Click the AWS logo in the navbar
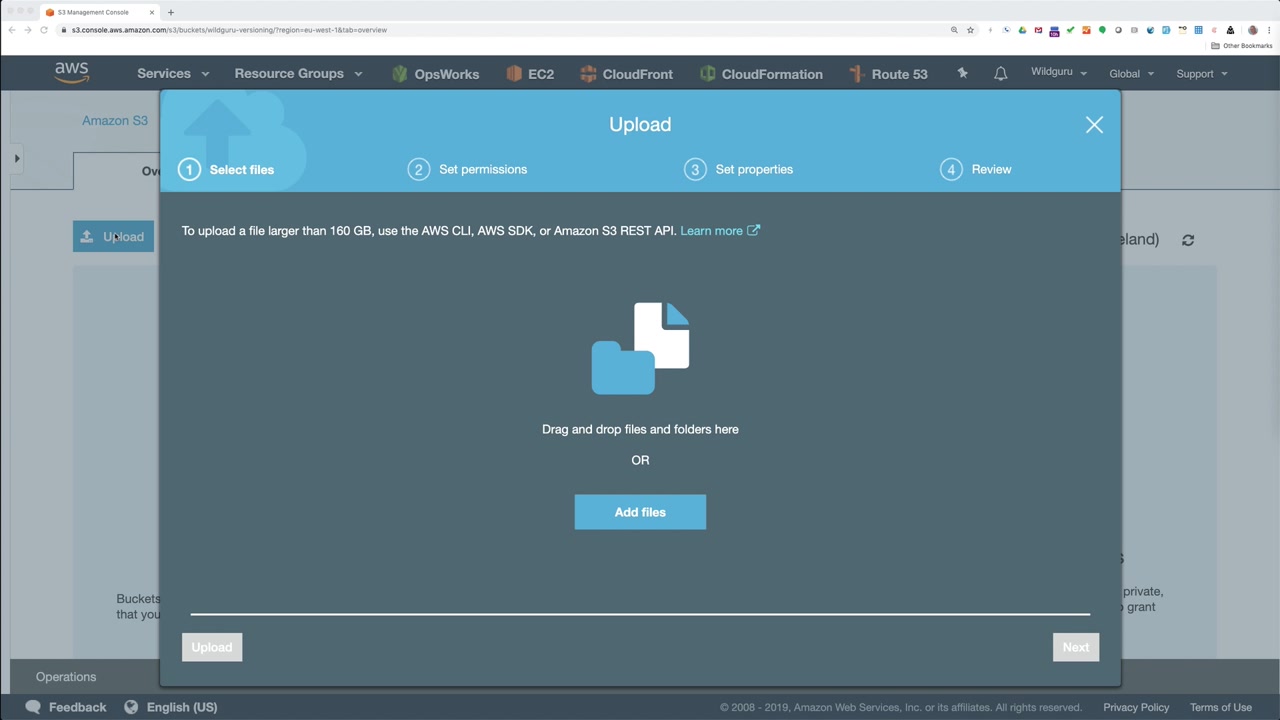Screen dimensions: 1280x720 [72, 73]
